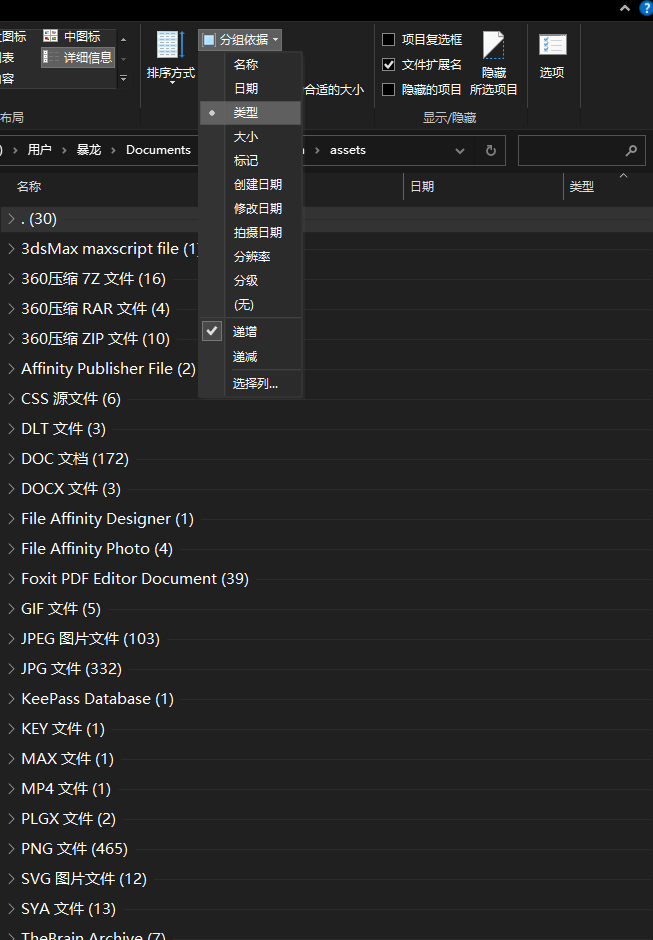The width and height of the screenshot is (653, 940).
Task: Expand the DOC 文档 (172) group
Action: point(11,459)
